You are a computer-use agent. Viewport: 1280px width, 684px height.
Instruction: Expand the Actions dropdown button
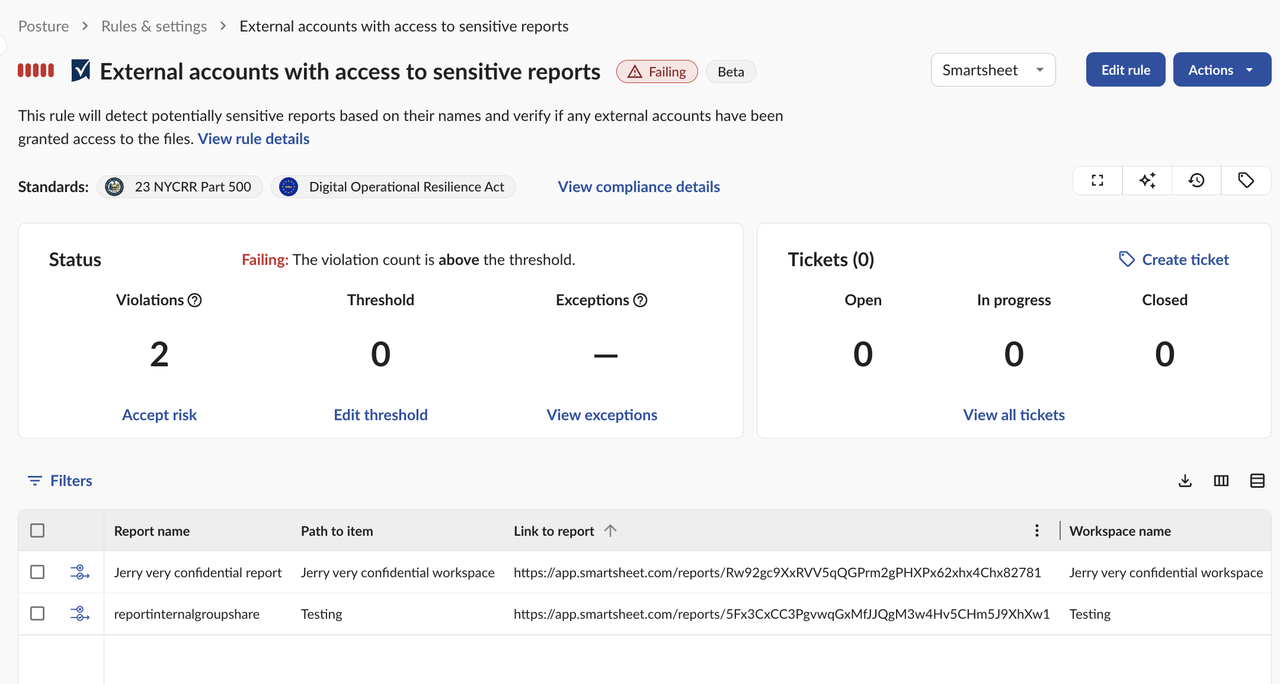click(1222, 70)
